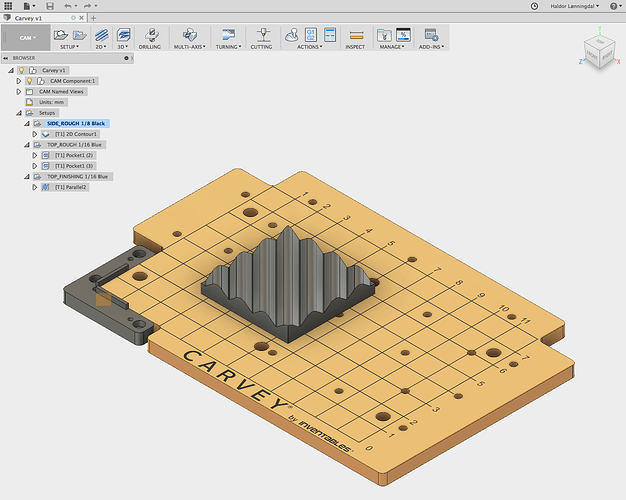
Task: Open the job status clock icon
Action: pyautogui.click(x=534, y=6)
